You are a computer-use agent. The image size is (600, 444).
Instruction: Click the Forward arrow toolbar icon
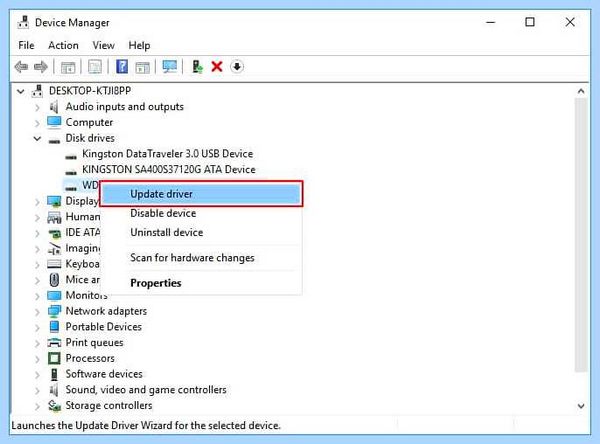pos(41,67)
